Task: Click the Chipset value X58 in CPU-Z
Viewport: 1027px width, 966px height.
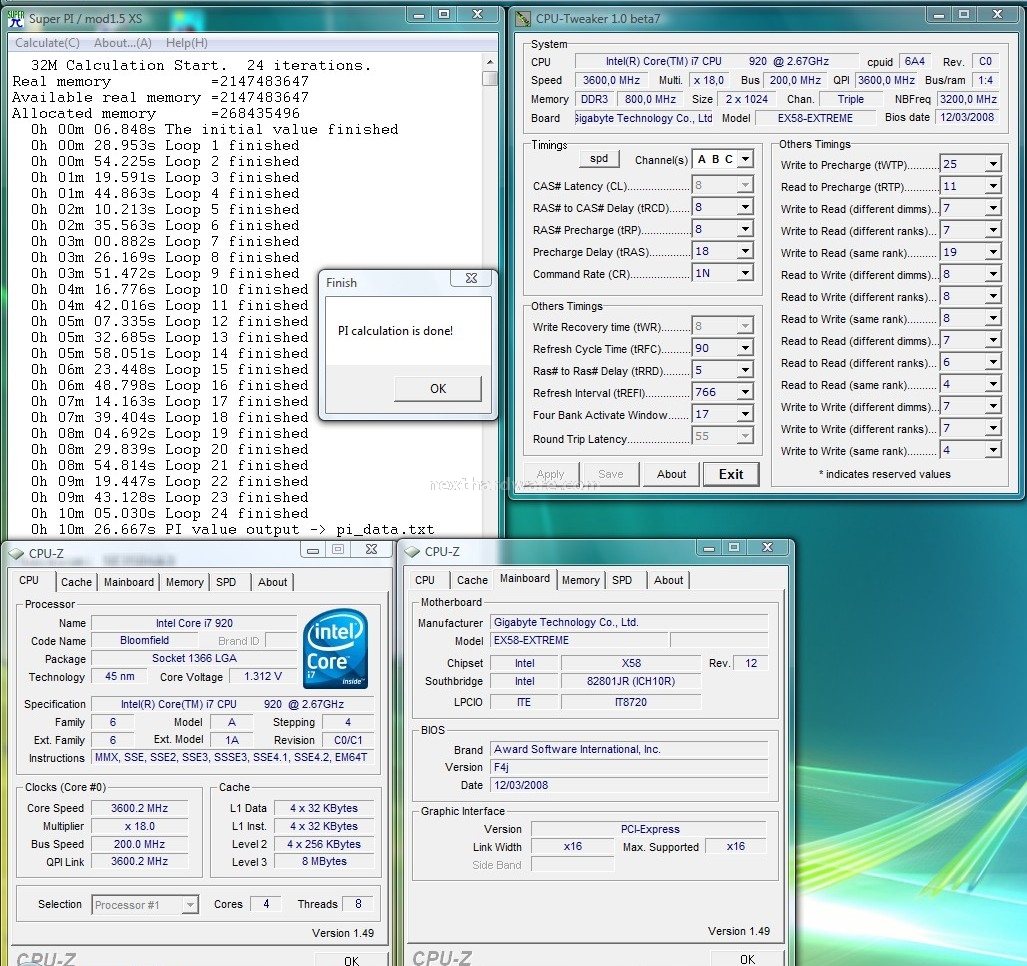Action: [631, 663]
